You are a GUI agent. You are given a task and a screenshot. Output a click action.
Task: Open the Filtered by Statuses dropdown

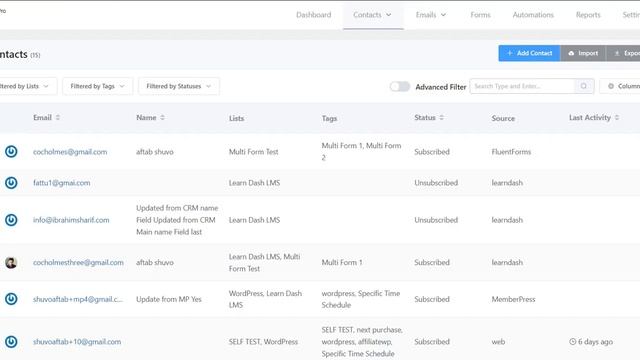(x=179, y=86)
